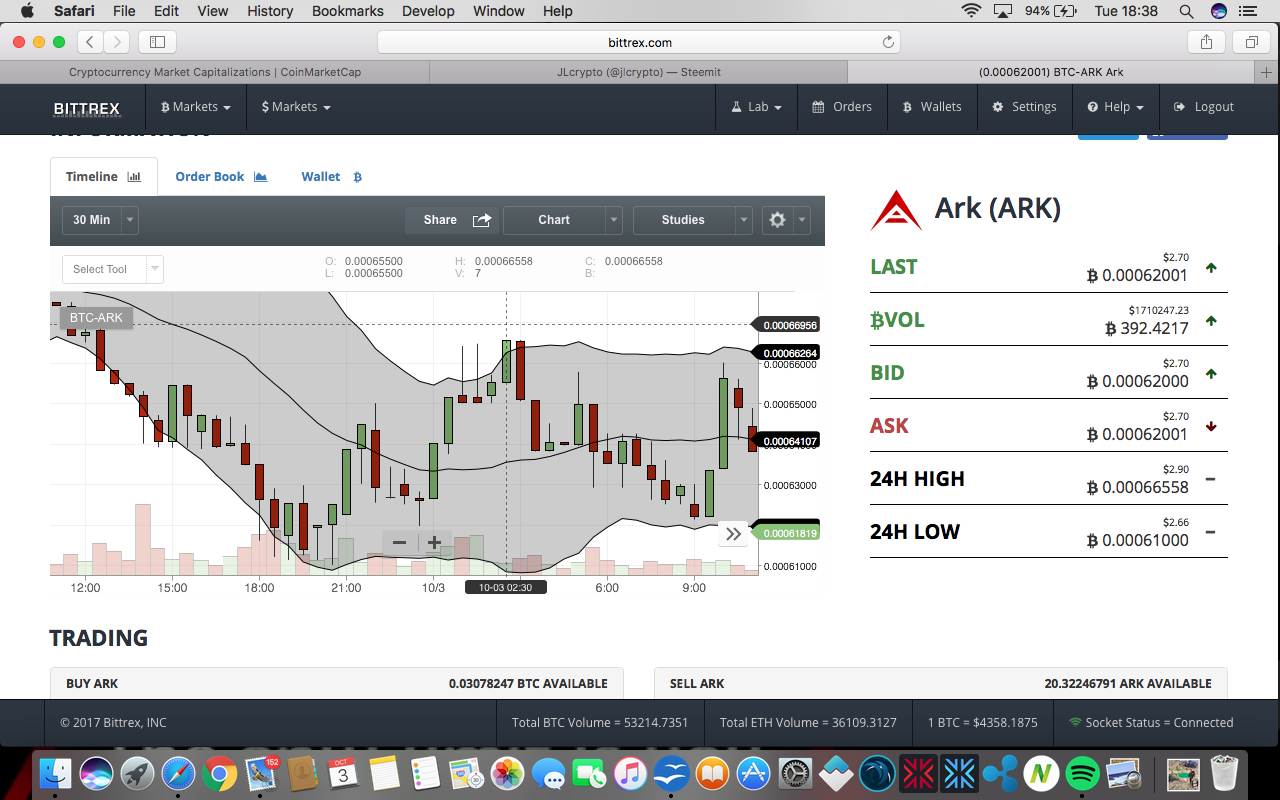Click the Bittrex logo in the navbar
This screenshot has height=800, width=1280.
[87, 108]
